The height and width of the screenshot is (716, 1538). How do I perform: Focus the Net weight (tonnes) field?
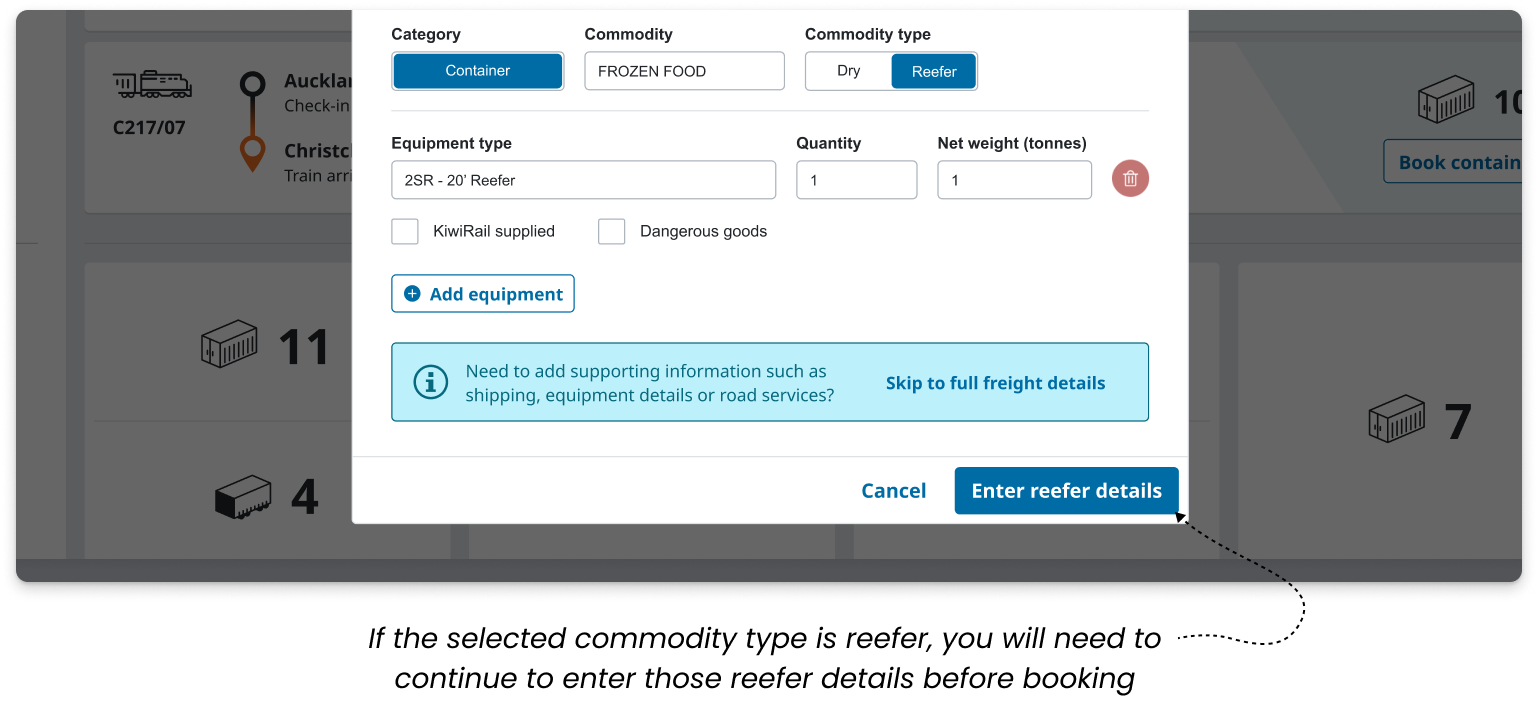point(1014,180)
